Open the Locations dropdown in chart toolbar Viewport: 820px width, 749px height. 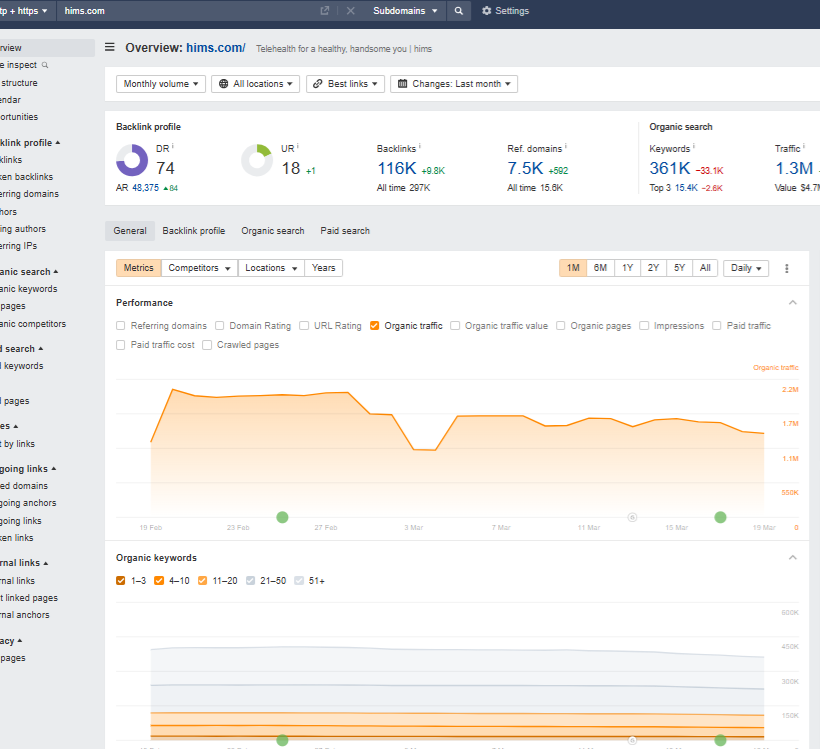(271, 268)
